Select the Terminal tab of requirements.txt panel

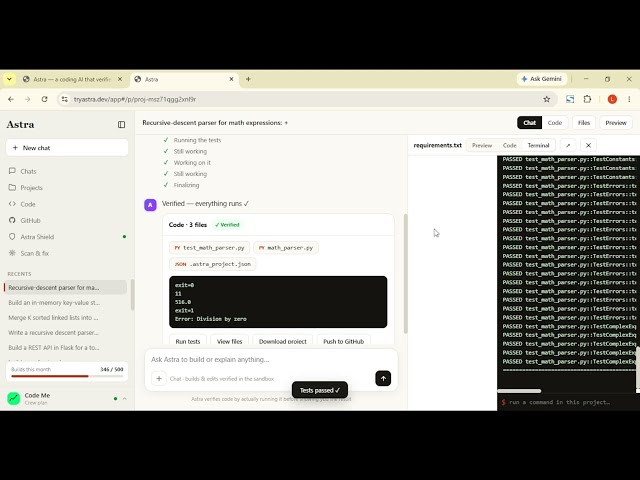tap(538, 145)
